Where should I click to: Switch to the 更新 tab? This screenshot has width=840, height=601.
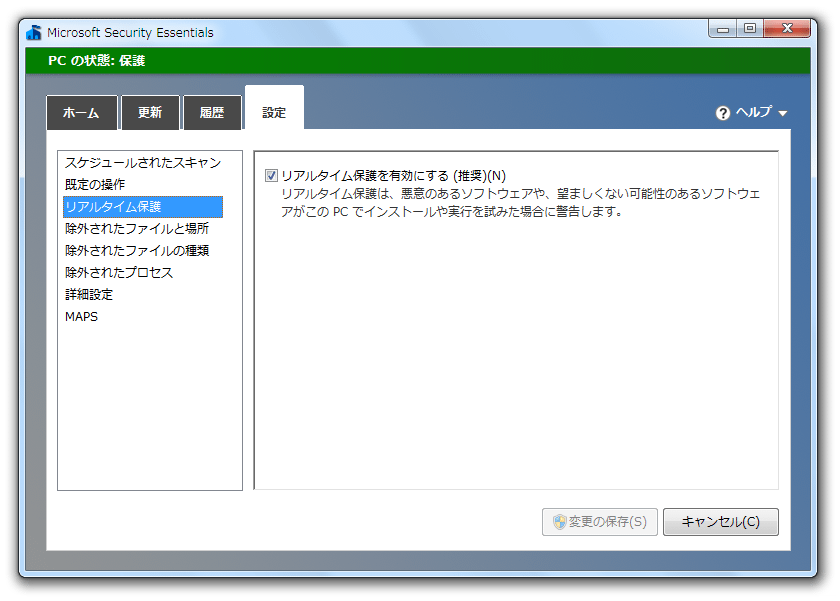click(150, 112)
